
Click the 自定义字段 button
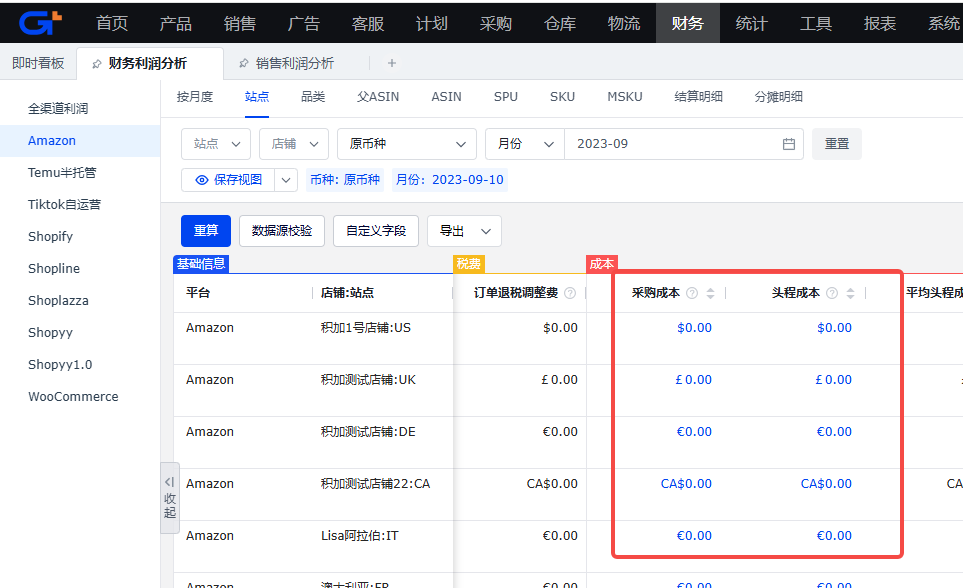tap(376, 231)
